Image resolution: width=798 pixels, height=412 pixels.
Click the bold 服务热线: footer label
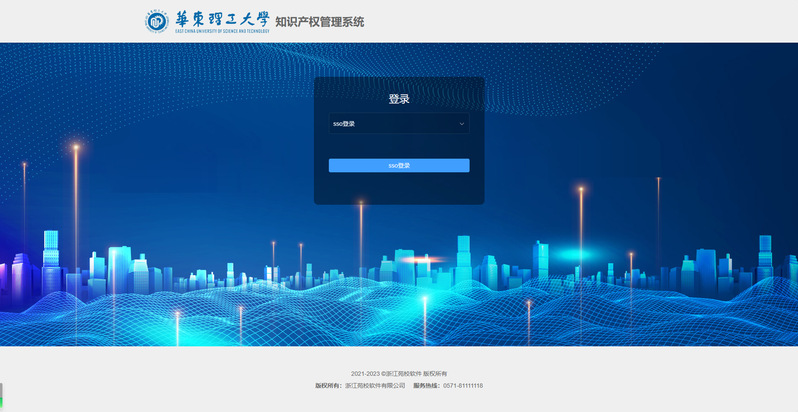pyautogui.click(x=426, y=385)
